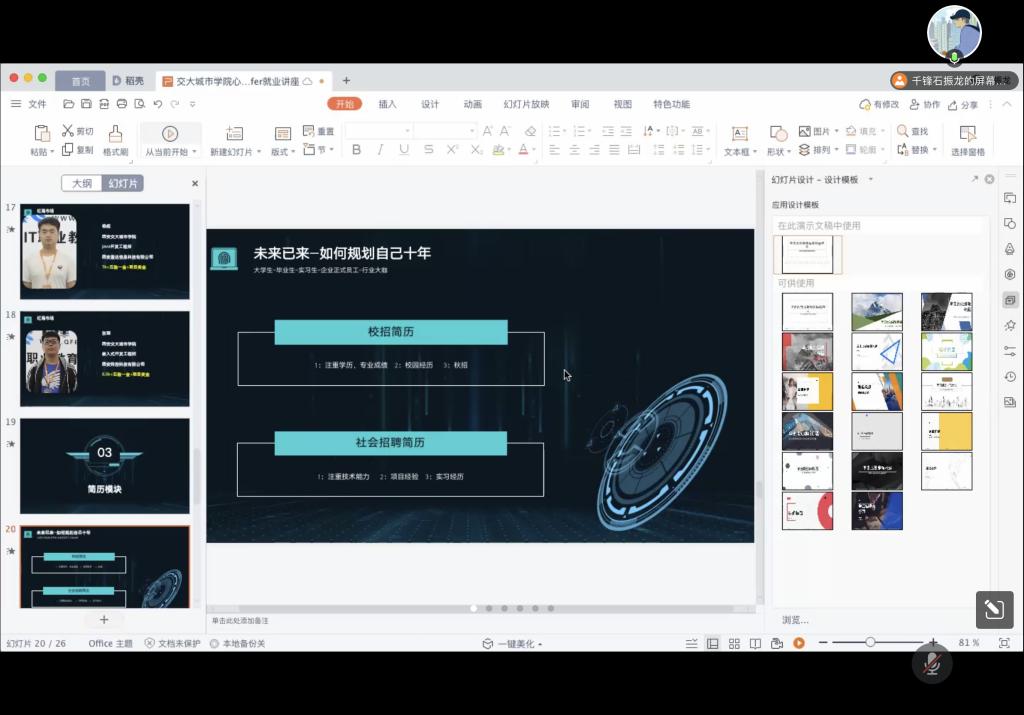The width and height of the screenshot is (1024, 715).
Task: Click the New Slide (新建幻灯片) icon
Action: click(x=234, y=134)
